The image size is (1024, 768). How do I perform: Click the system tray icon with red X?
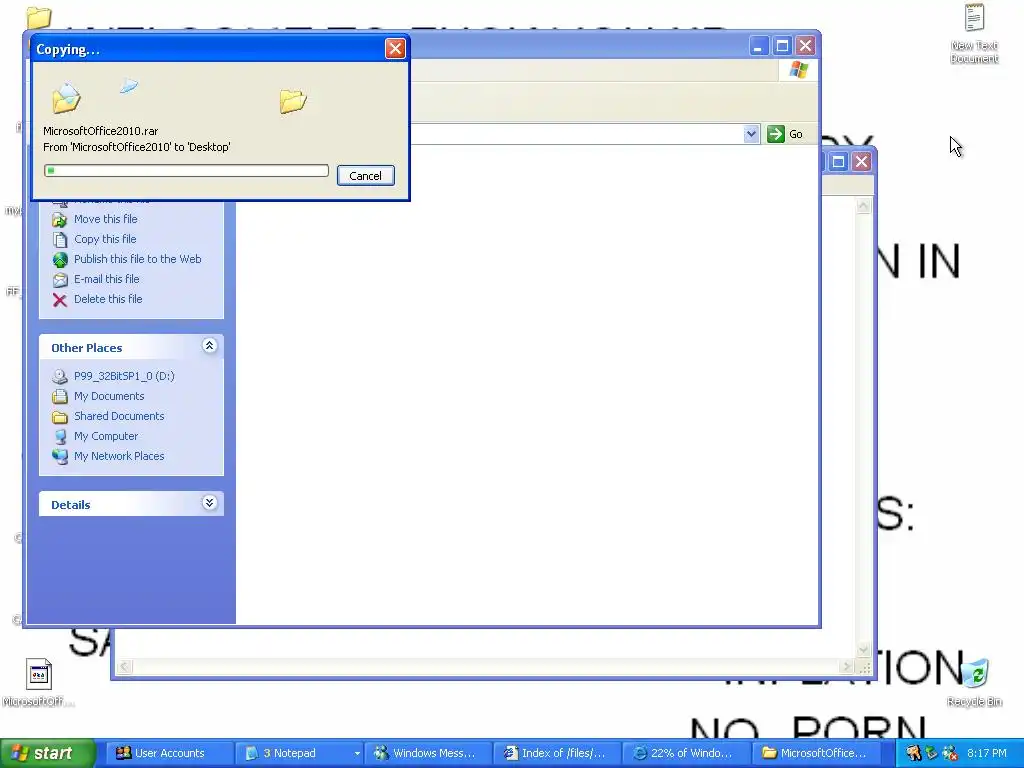950,753
